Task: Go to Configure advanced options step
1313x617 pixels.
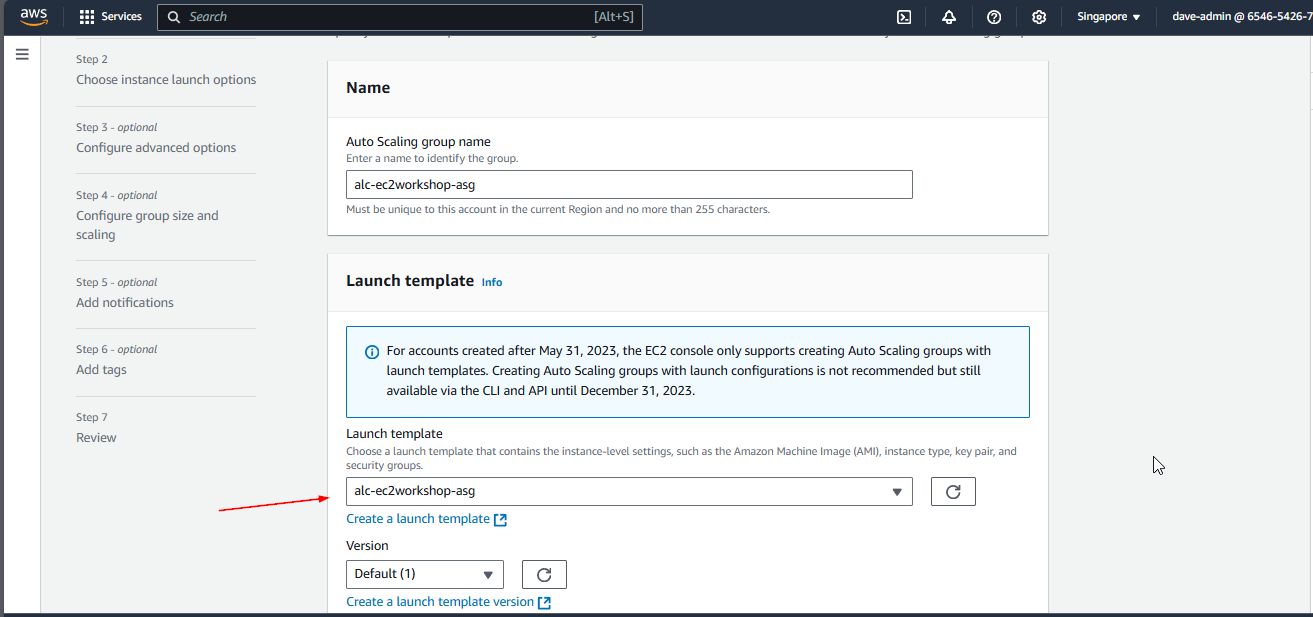Action: click(156, 148)
